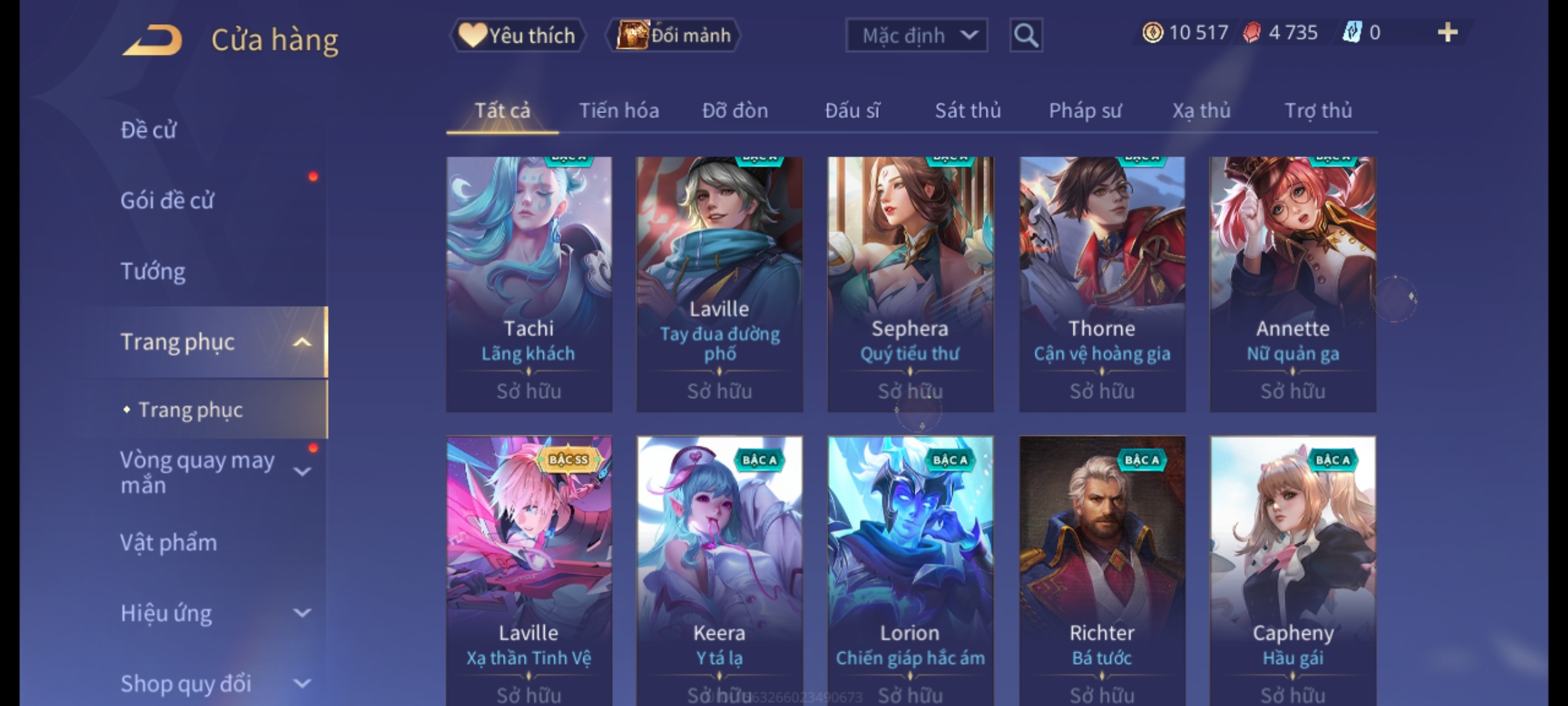Open the search magnifier icon

(x=1026, y=35)
